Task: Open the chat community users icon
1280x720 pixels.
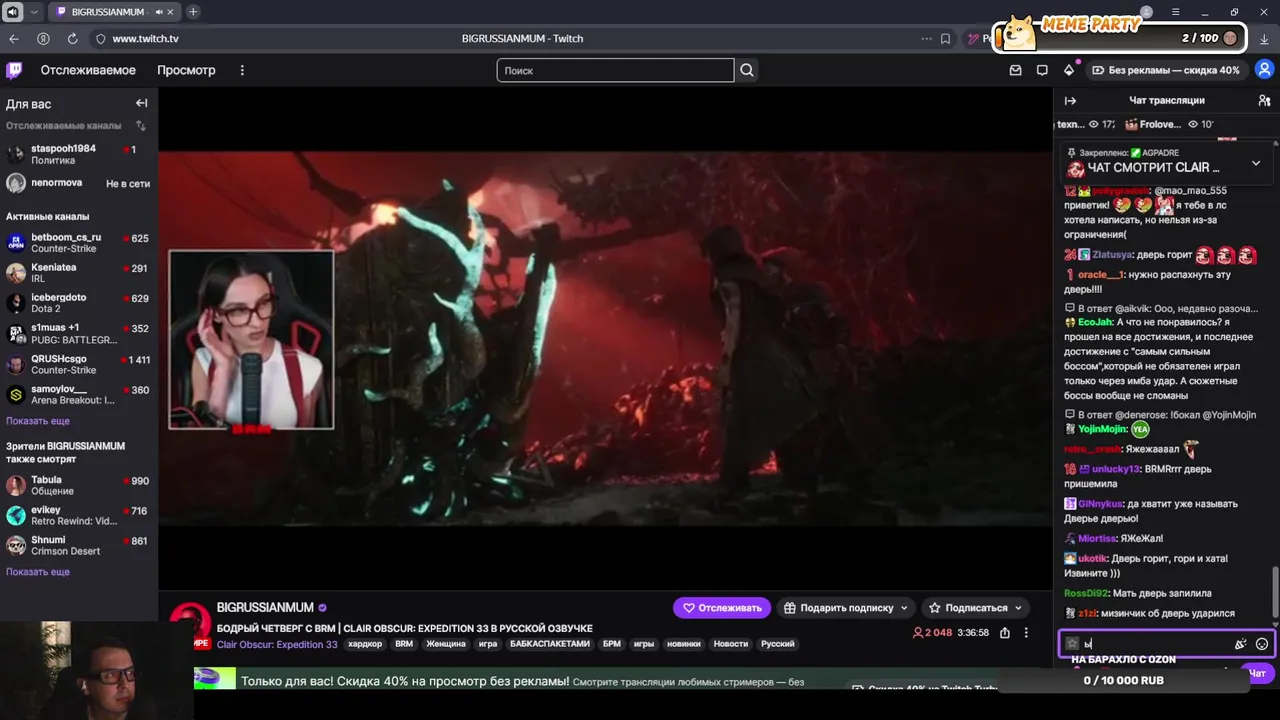Action: 1264,100
